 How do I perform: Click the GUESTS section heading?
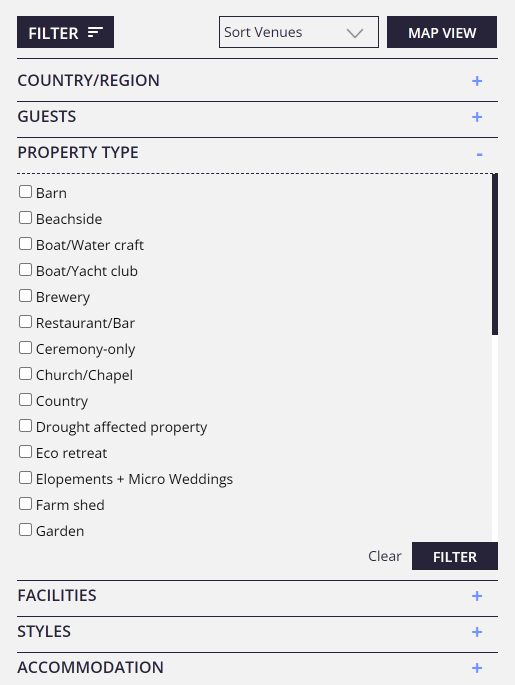[x=47, y=117]
